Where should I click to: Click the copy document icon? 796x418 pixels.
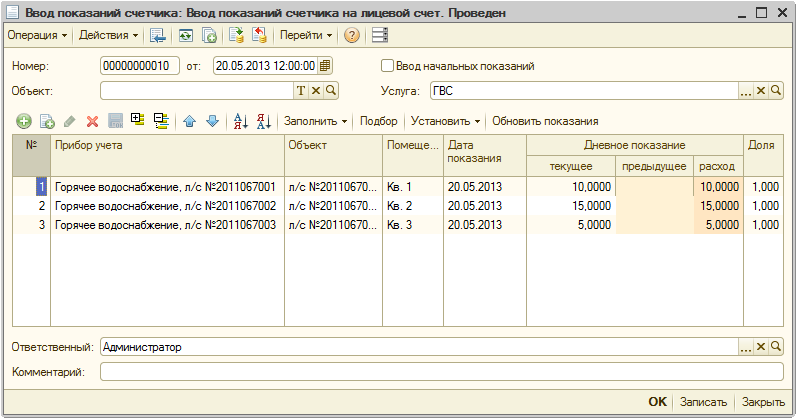coord(209,35)
